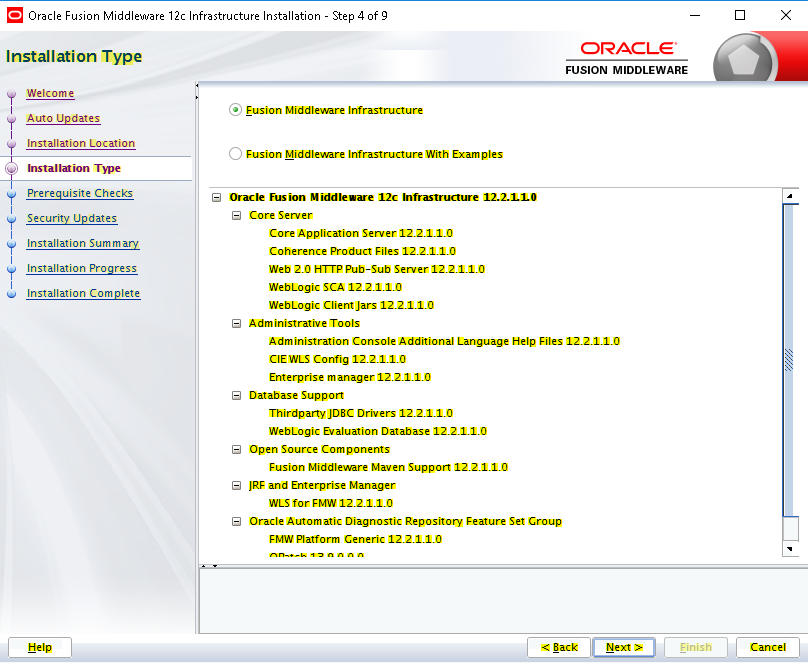Click the Installation Location step bullet icon
This screenshot has width=808, height=663.
pyautogui.click(x=11, y=144)
